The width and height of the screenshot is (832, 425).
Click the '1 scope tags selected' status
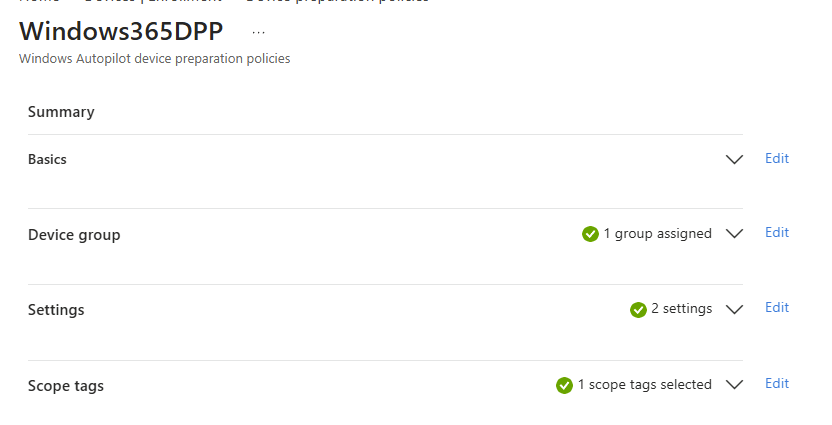click(x=644, y=385)
